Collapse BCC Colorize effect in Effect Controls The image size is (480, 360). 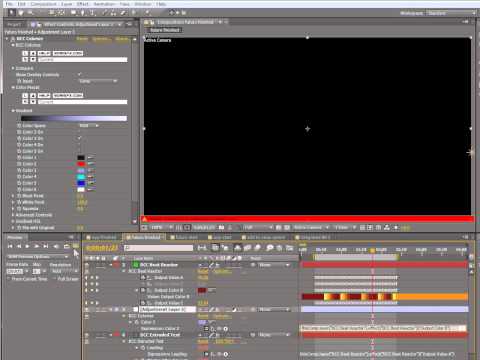7,39
